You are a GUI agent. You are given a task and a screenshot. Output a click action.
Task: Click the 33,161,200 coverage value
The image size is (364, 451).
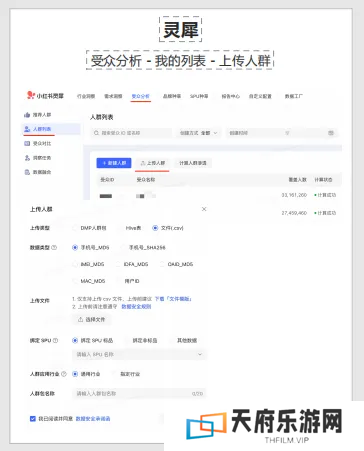coord(294,195)
